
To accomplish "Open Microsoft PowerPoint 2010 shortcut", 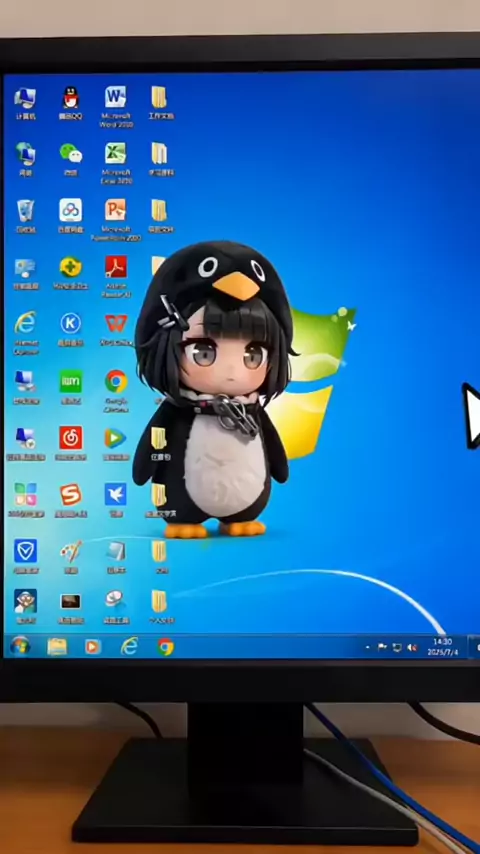I will 116,210.
